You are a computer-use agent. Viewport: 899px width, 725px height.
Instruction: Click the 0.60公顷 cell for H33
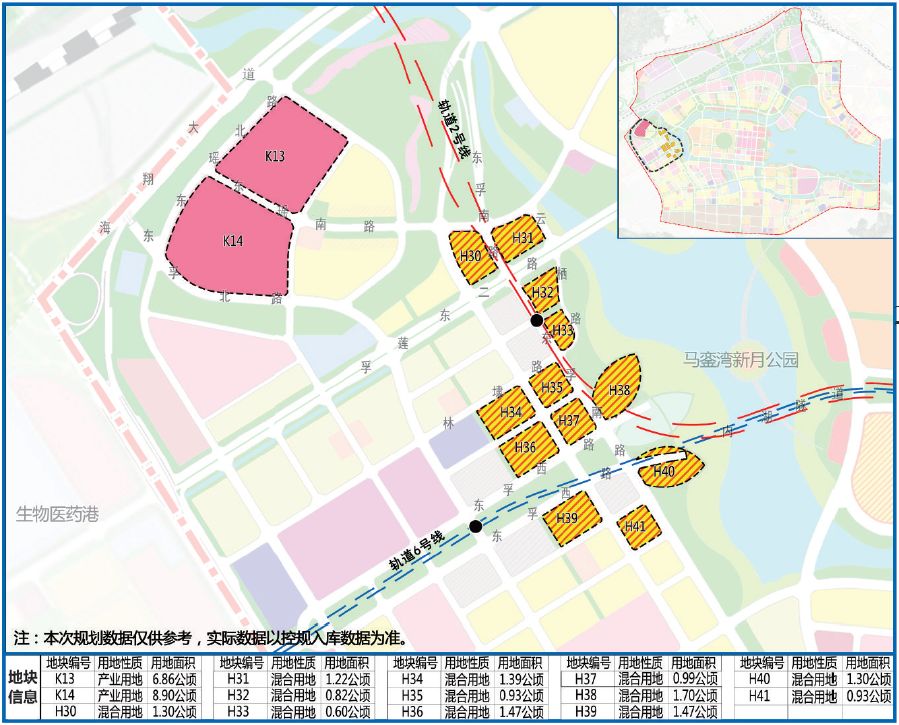tap(347, 711)
